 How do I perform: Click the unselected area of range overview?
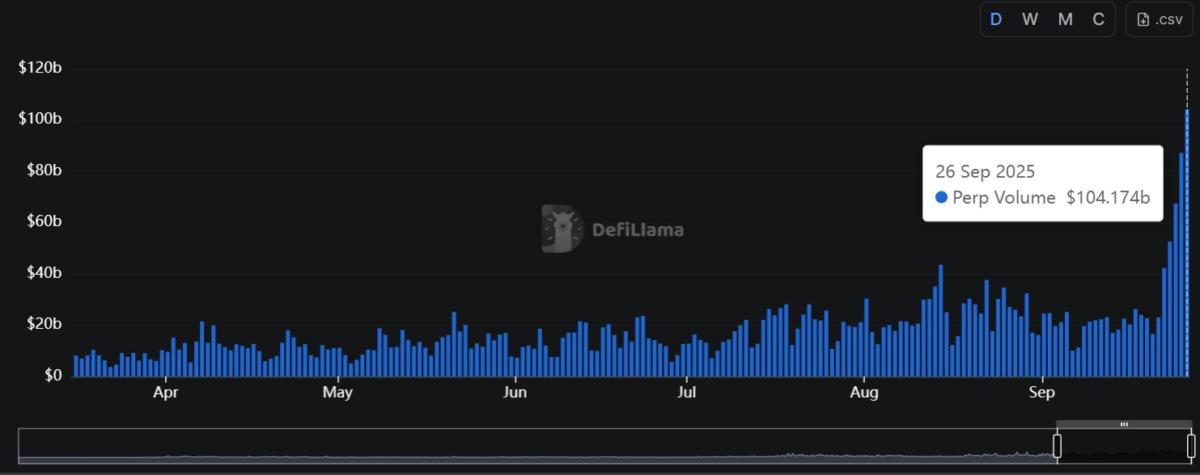[x=537, y=446]
